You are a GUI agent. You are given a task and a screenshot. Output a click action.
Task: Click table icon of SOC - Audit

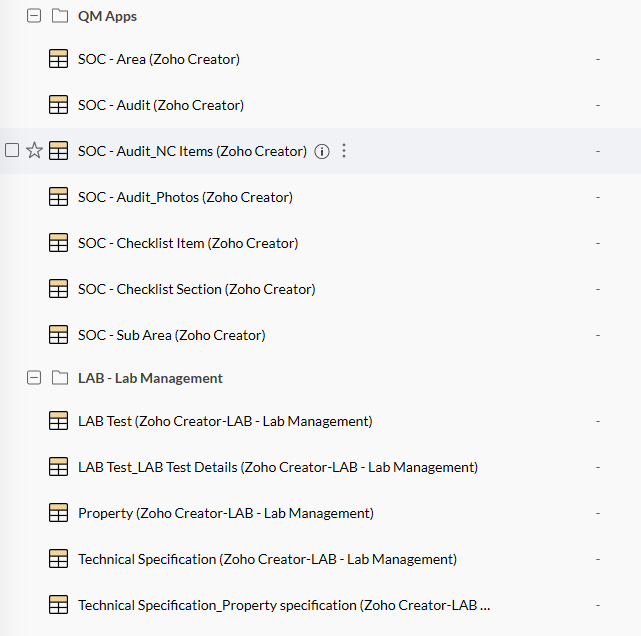(x=58, y=105)
